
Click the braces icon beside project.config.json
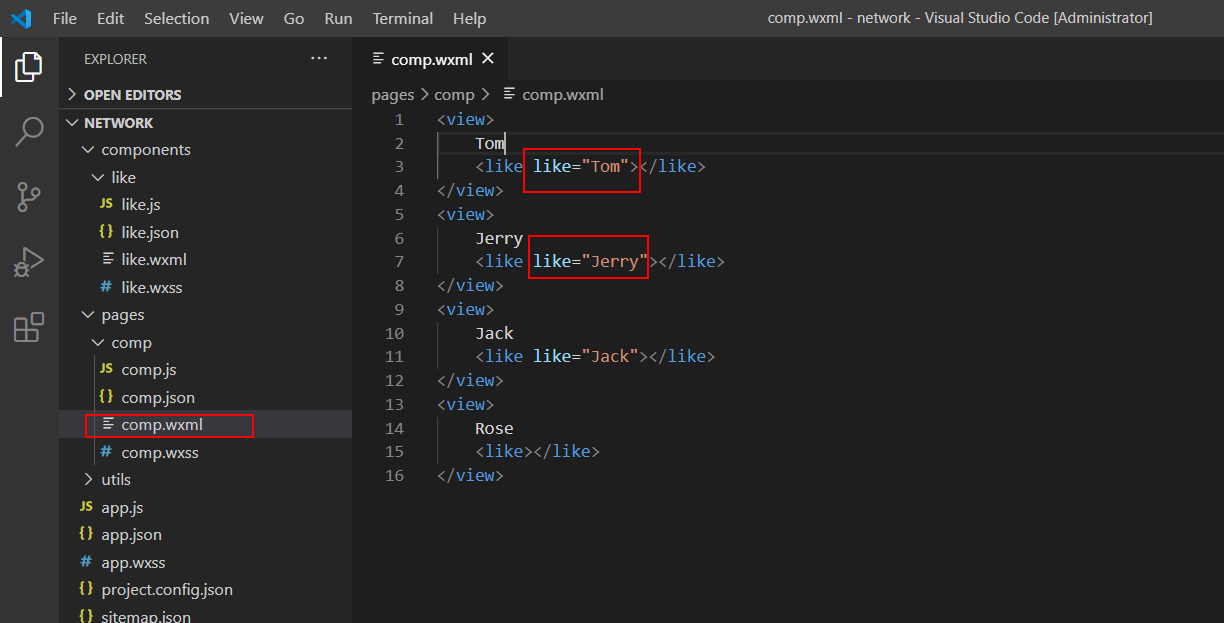pyautogui.click(x=86, y=589)
